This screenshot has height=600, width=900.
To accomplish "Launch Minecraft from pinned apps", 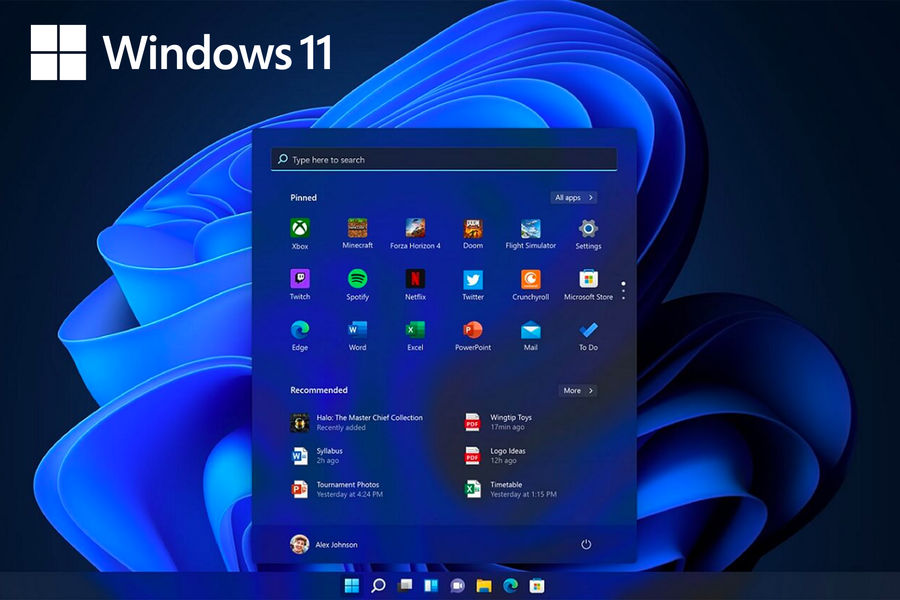I will [x=357, y=230].
